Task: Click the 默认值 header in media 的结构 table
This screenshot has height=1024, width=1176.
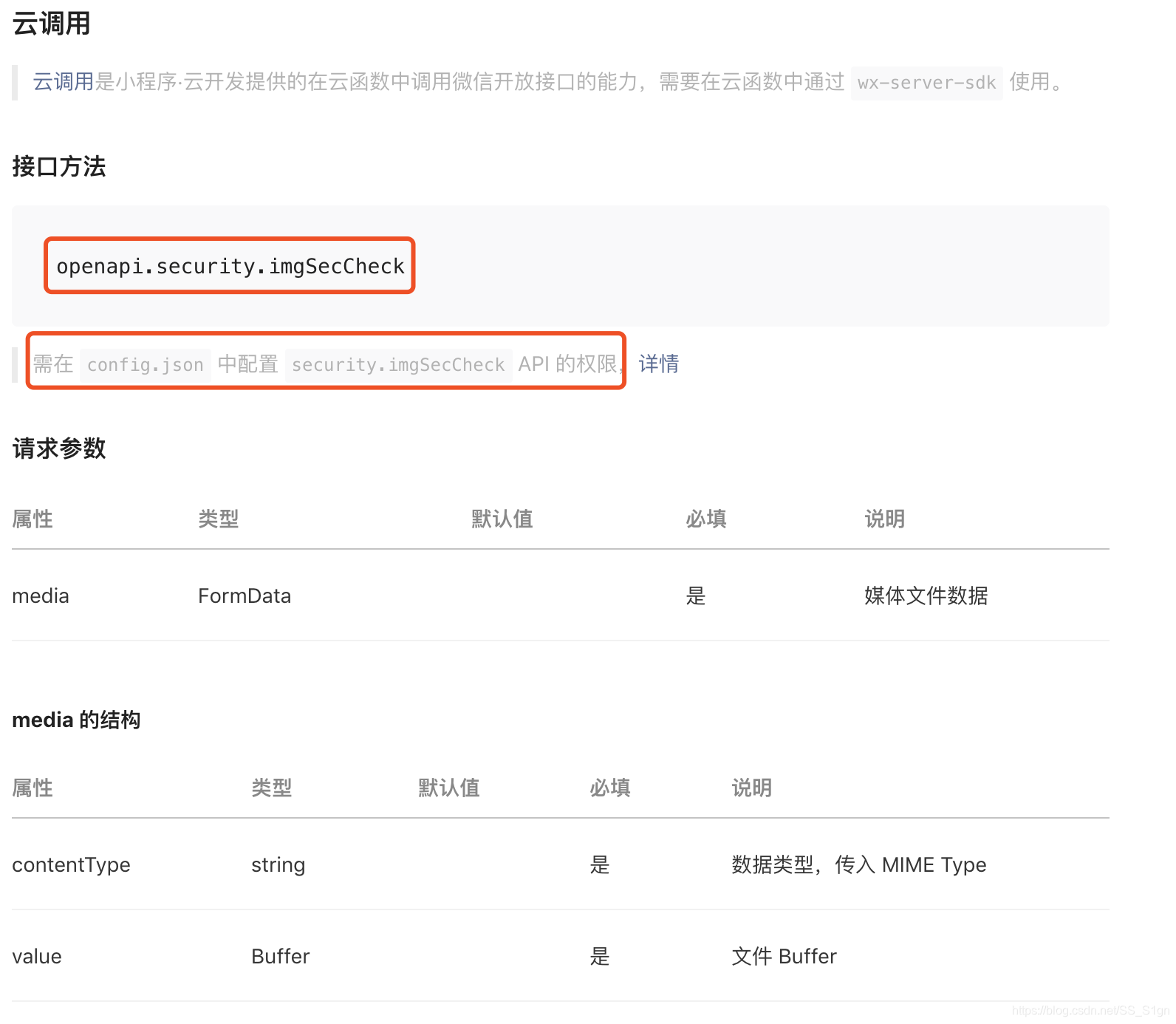Action: click(x=449, y=788)
